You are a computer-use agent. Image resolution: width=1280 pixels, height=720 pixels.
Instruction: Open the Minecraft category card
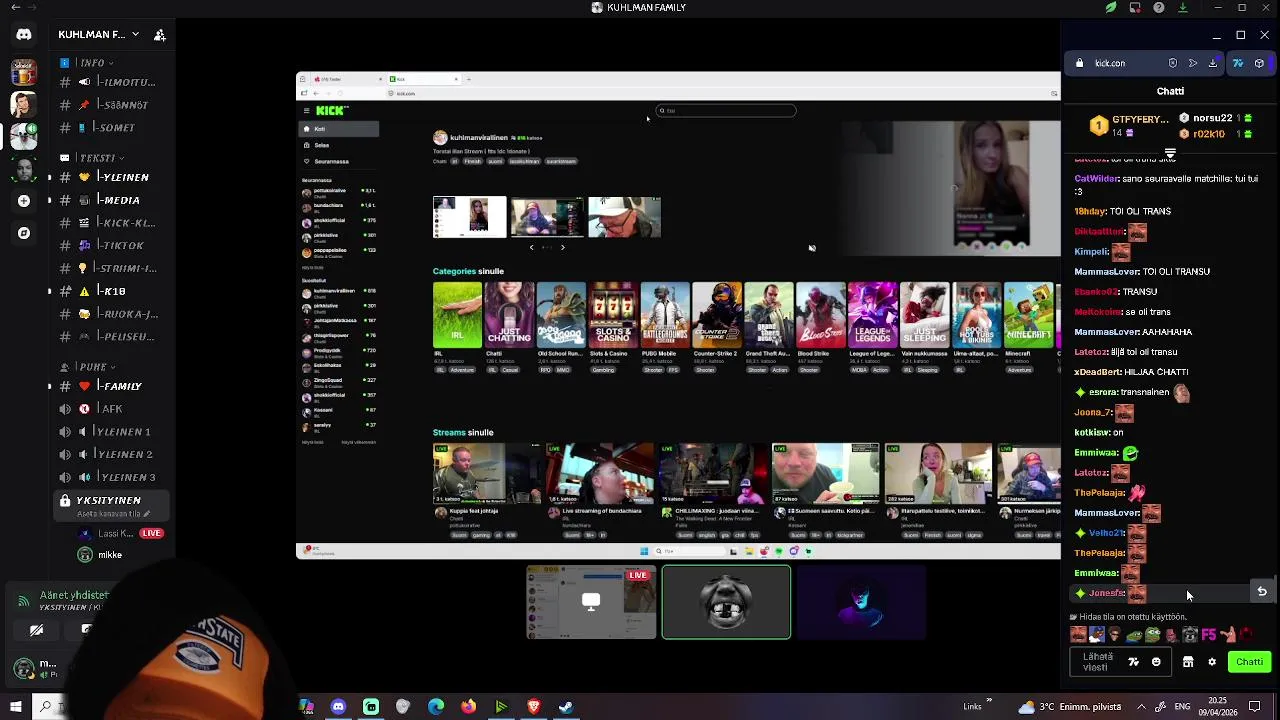[x=1028, y=328]
